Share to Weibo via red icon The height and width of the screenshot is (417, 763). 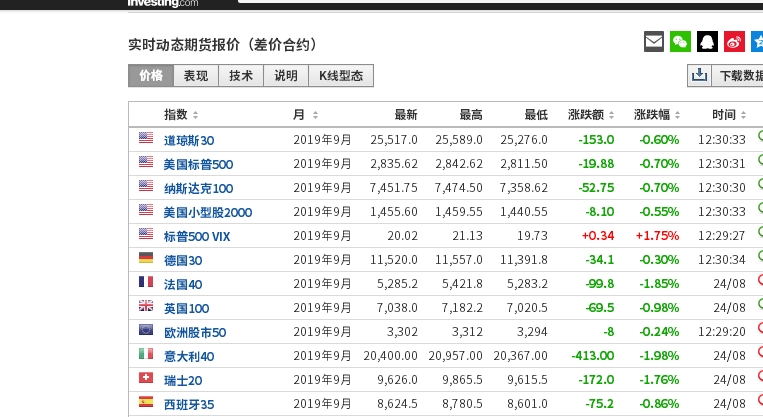tap(734, 42)
